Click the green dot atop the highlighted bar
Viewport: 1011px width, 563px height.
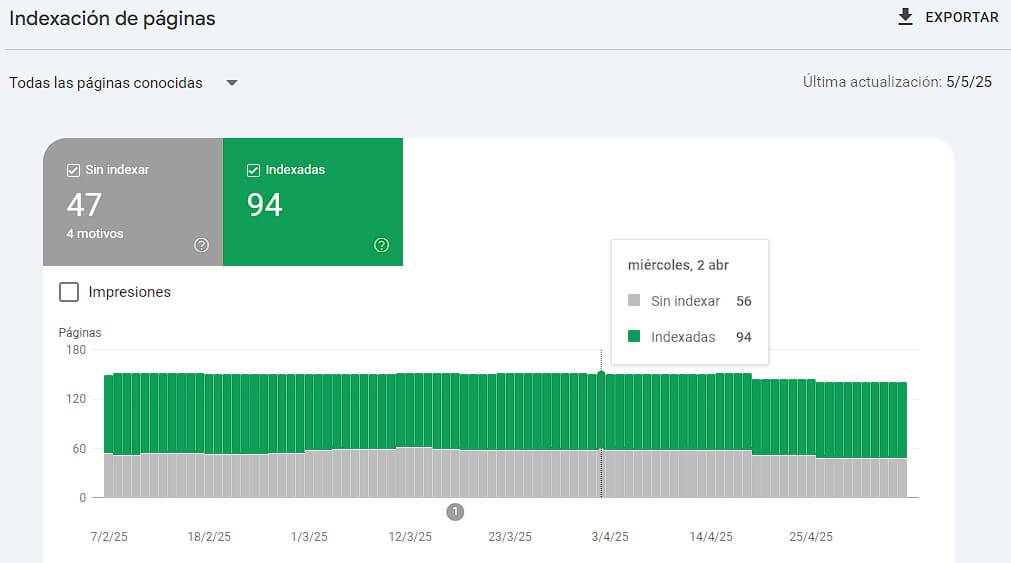601,373
